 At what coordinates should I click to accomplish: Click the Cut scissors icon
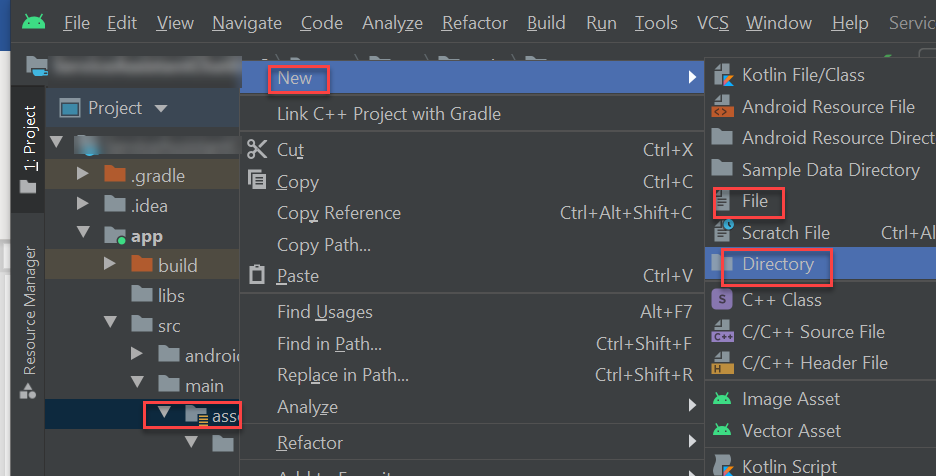point(258,150)
